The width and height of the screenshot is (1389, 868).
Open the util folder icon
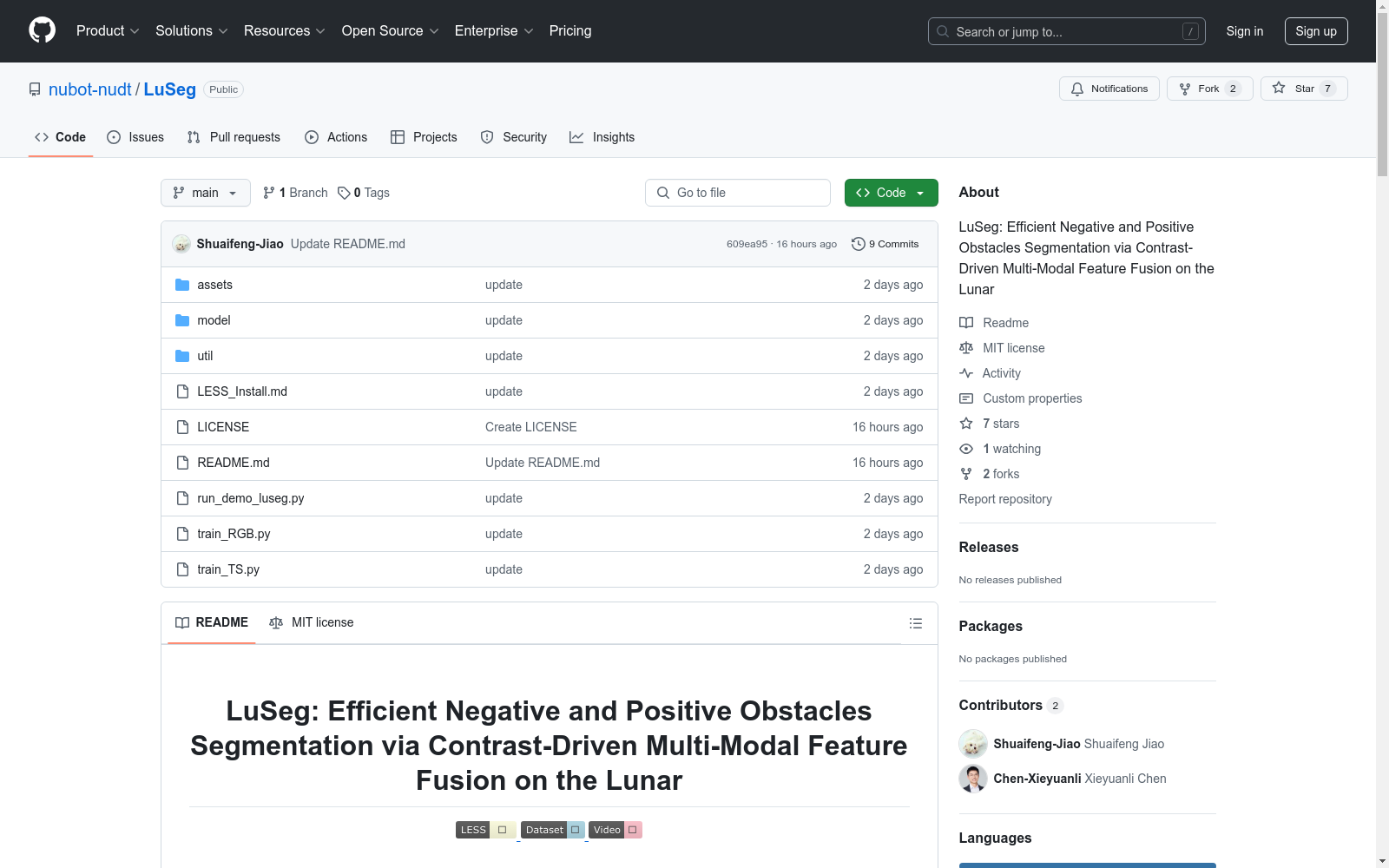[182, 356]
